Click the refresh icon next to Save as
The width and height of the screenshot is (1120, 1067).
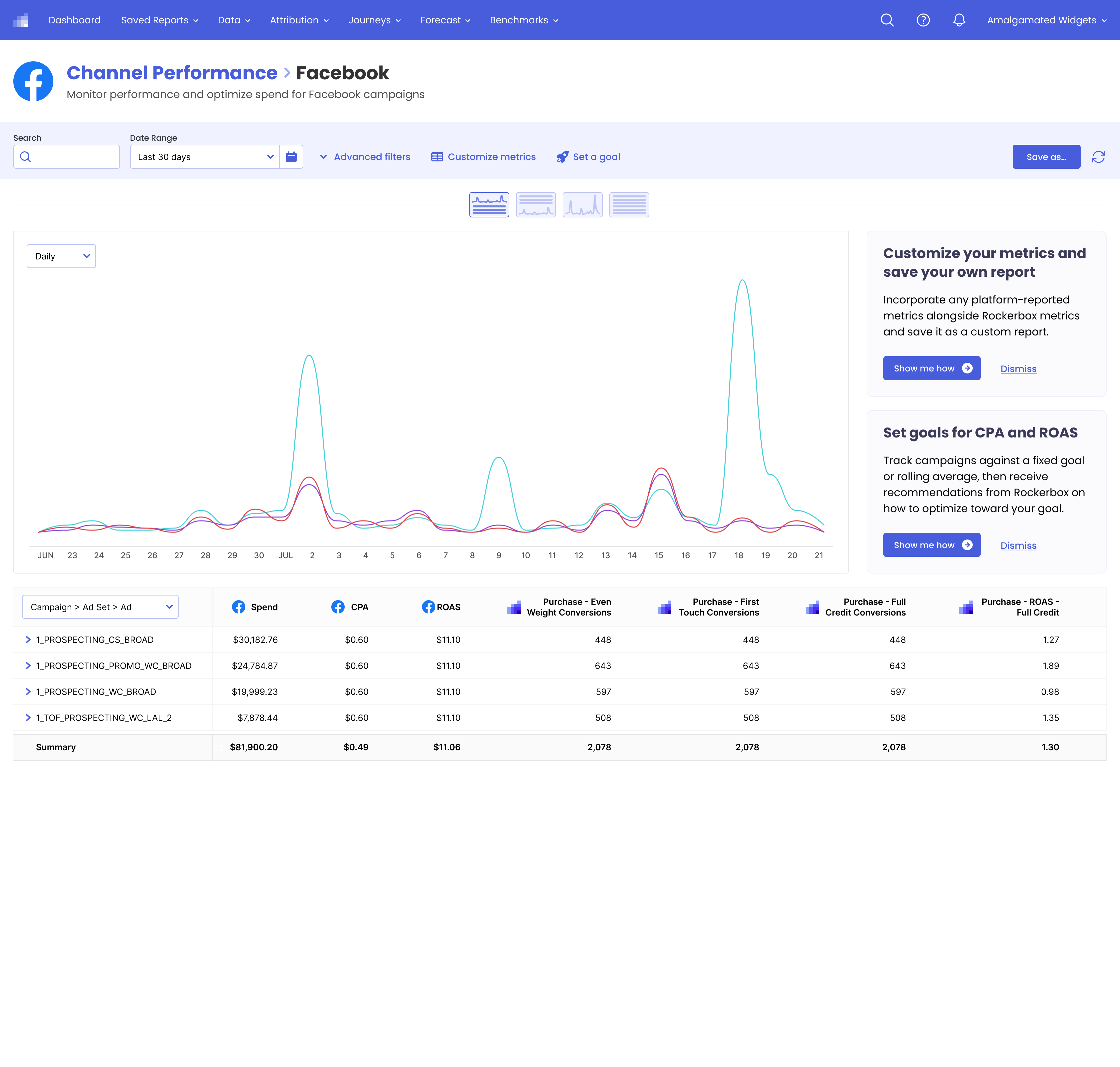[1098, 157]
